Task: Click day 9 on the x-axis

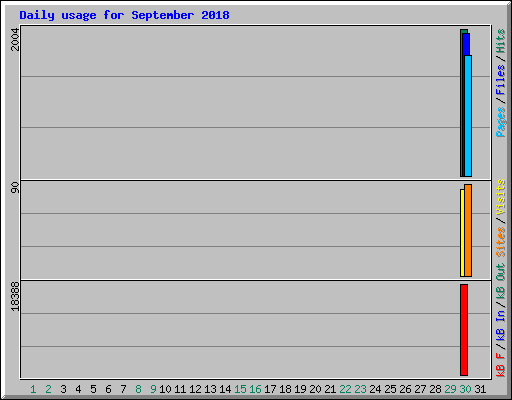Action: tap(153, 389)
